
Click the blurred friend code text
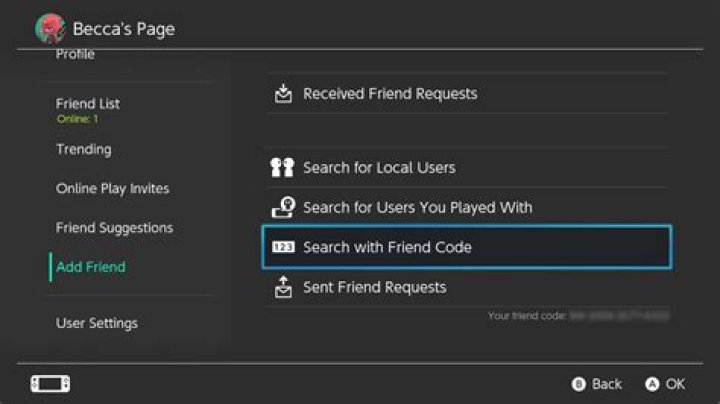(619, 316)
